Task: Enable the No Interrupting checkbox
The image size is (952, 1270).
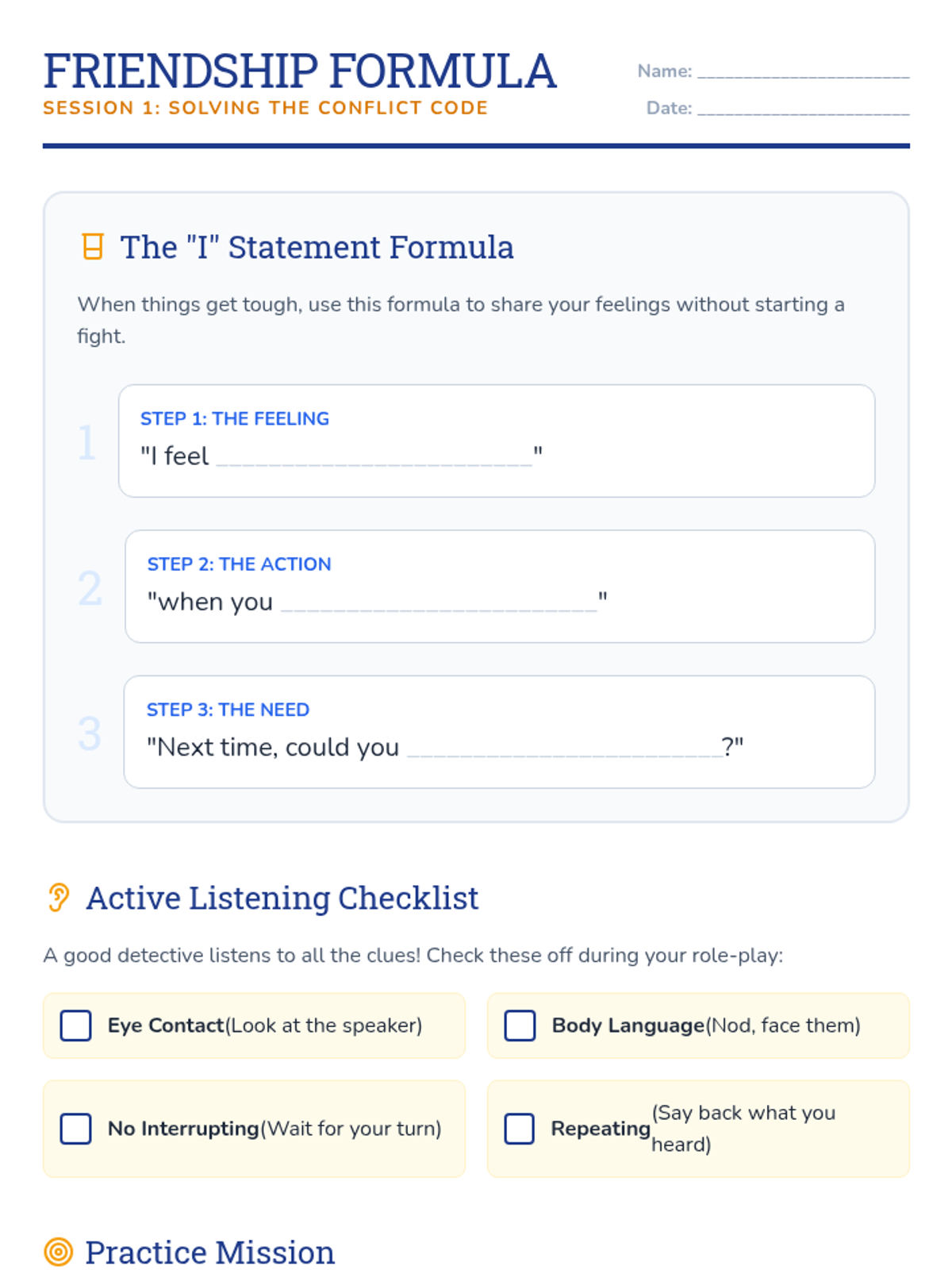Action: [x=76, y=1129]
